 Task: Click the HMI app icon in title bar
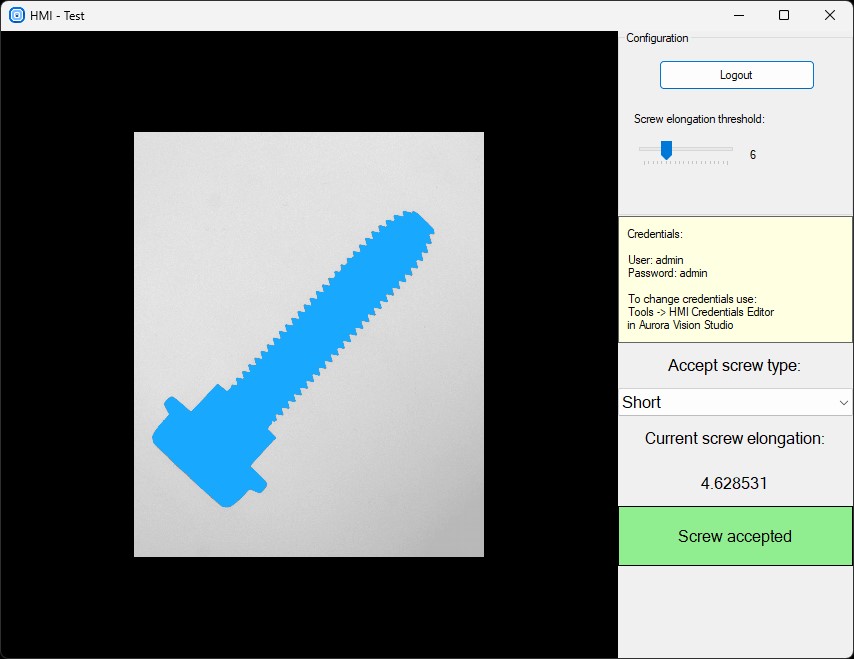(x=16, y=15)
